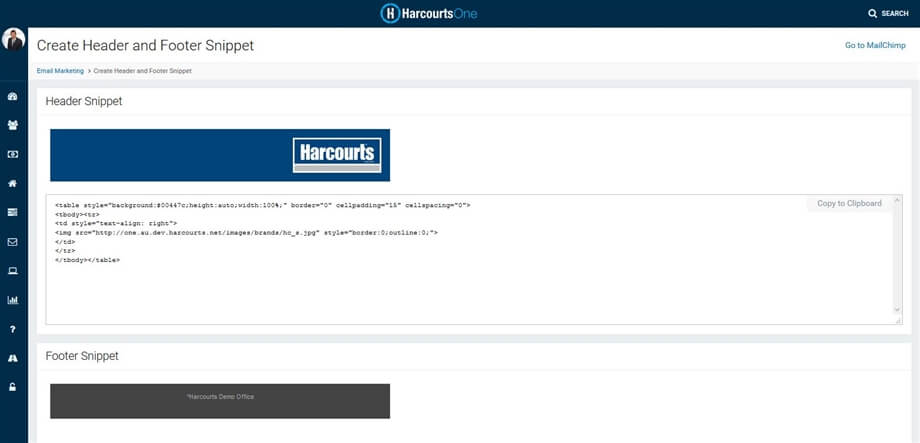920x443 pixels.
Task: Click the unlock padlock icon in sidebar
Action: click(12, 387)
